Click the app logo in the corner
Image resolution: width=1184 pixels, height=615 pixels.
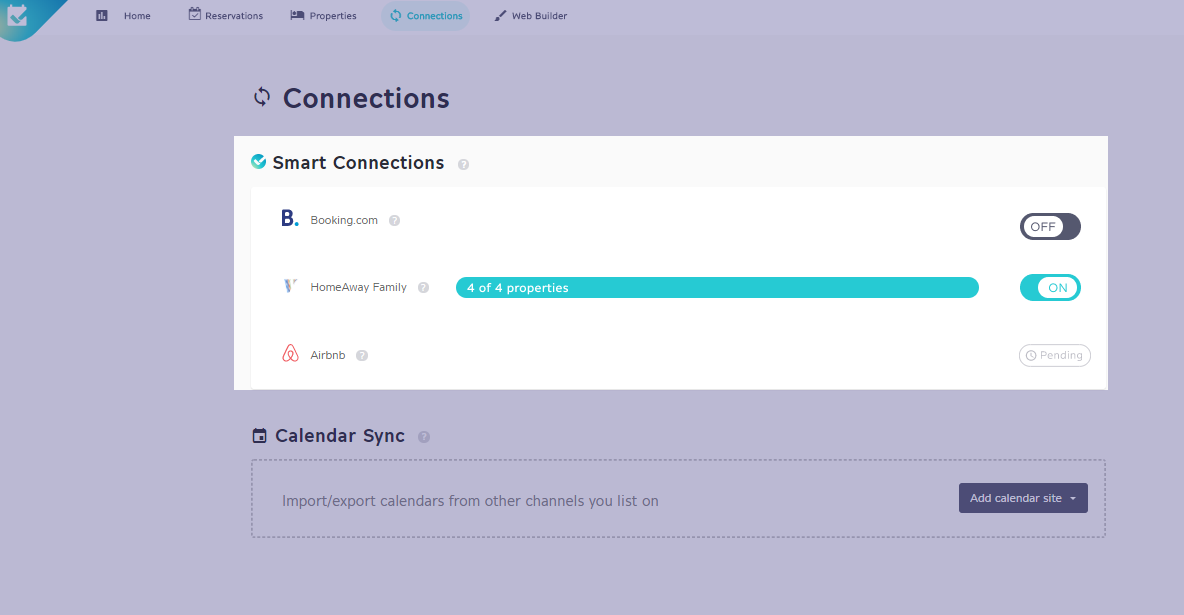tap(17, 16)
